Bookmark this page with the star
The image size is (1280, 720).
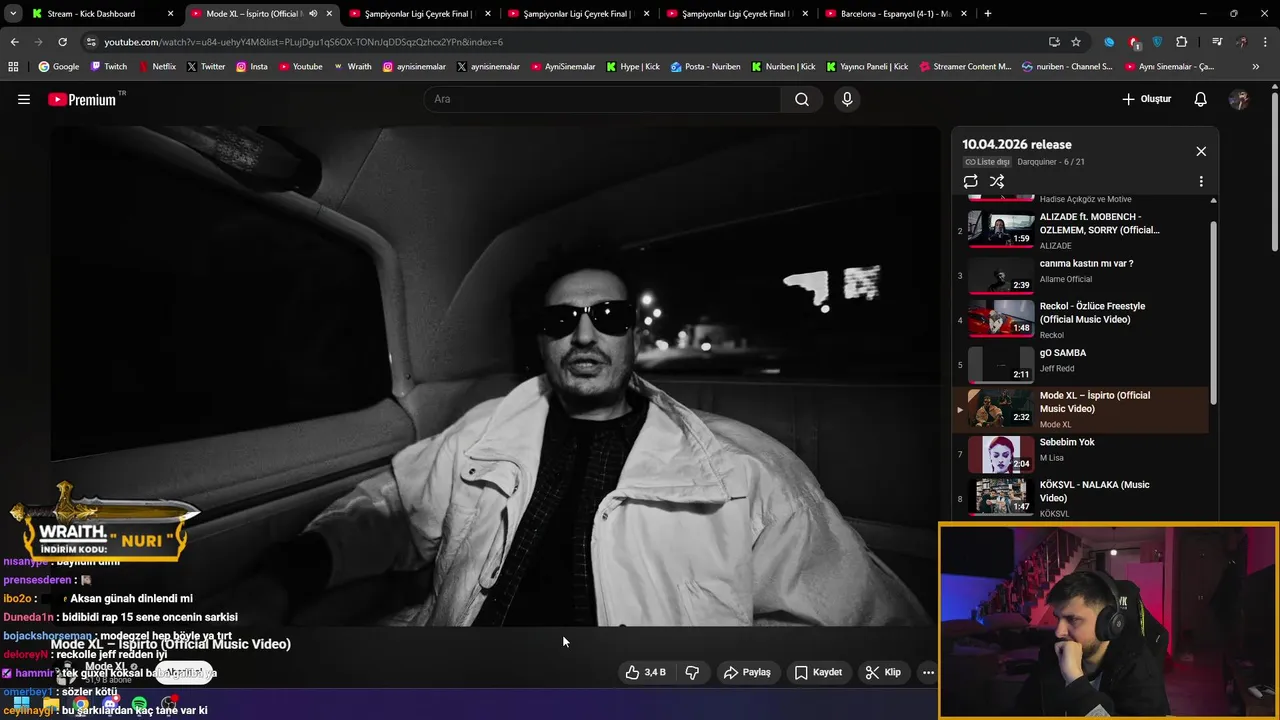(x=1076, y=42)
